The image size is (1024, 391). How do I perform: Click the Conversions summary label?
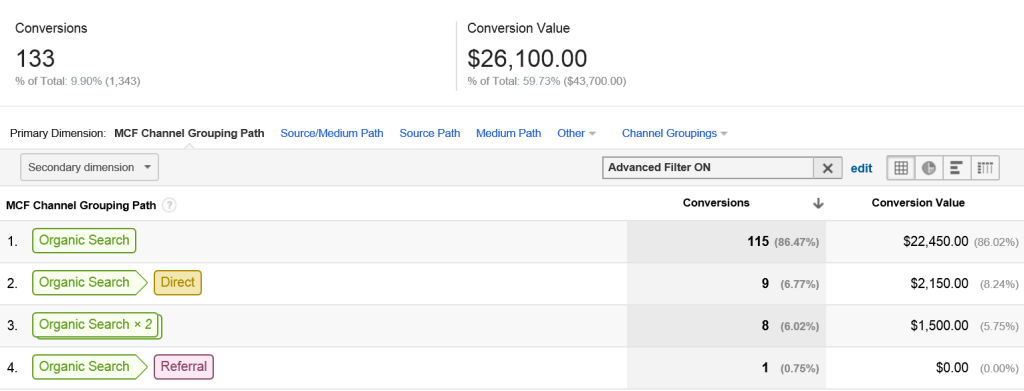pos(51,29)
